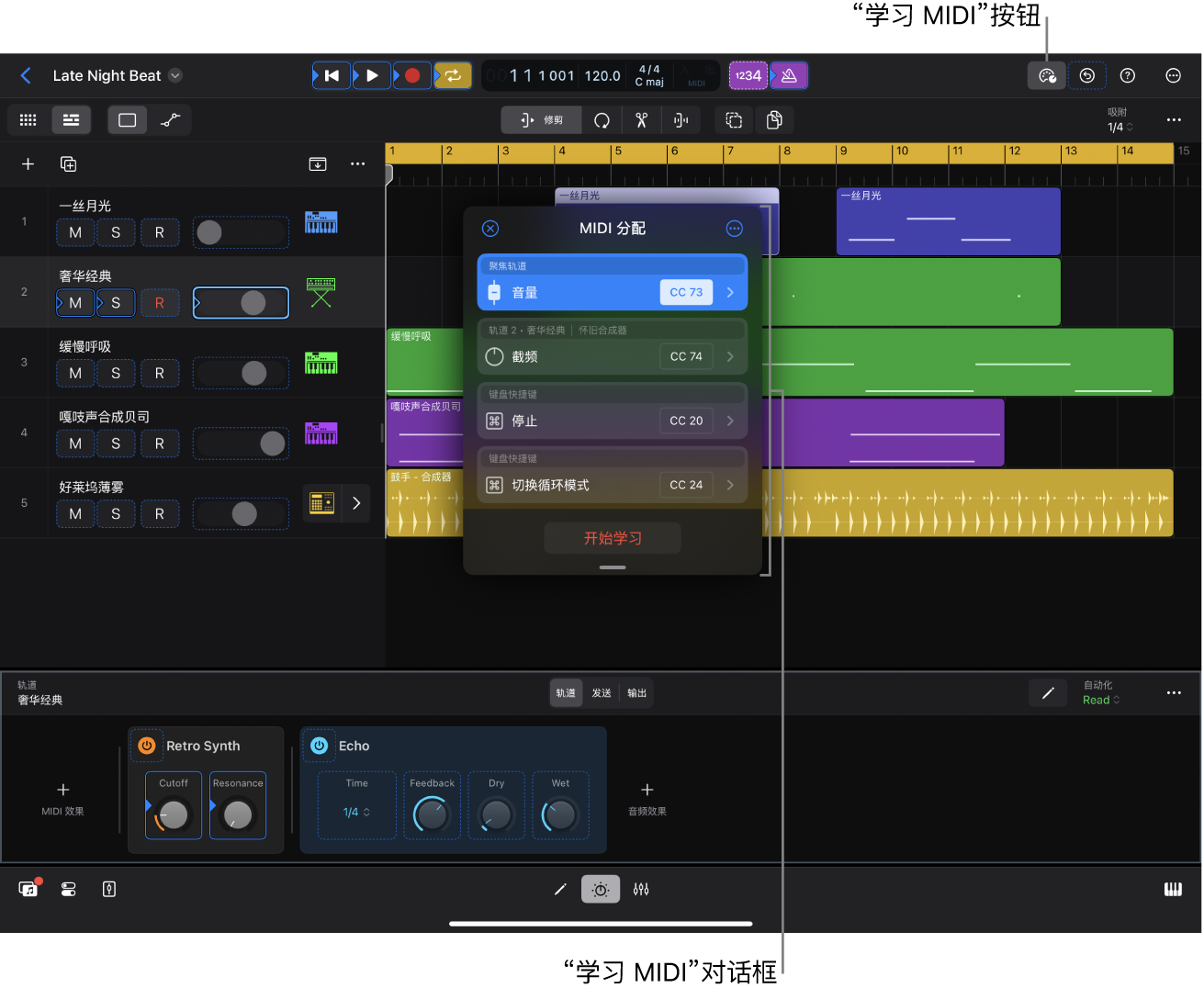
Task: Adjust the 一丝月光 track volume slider
Action: (241, 232)
